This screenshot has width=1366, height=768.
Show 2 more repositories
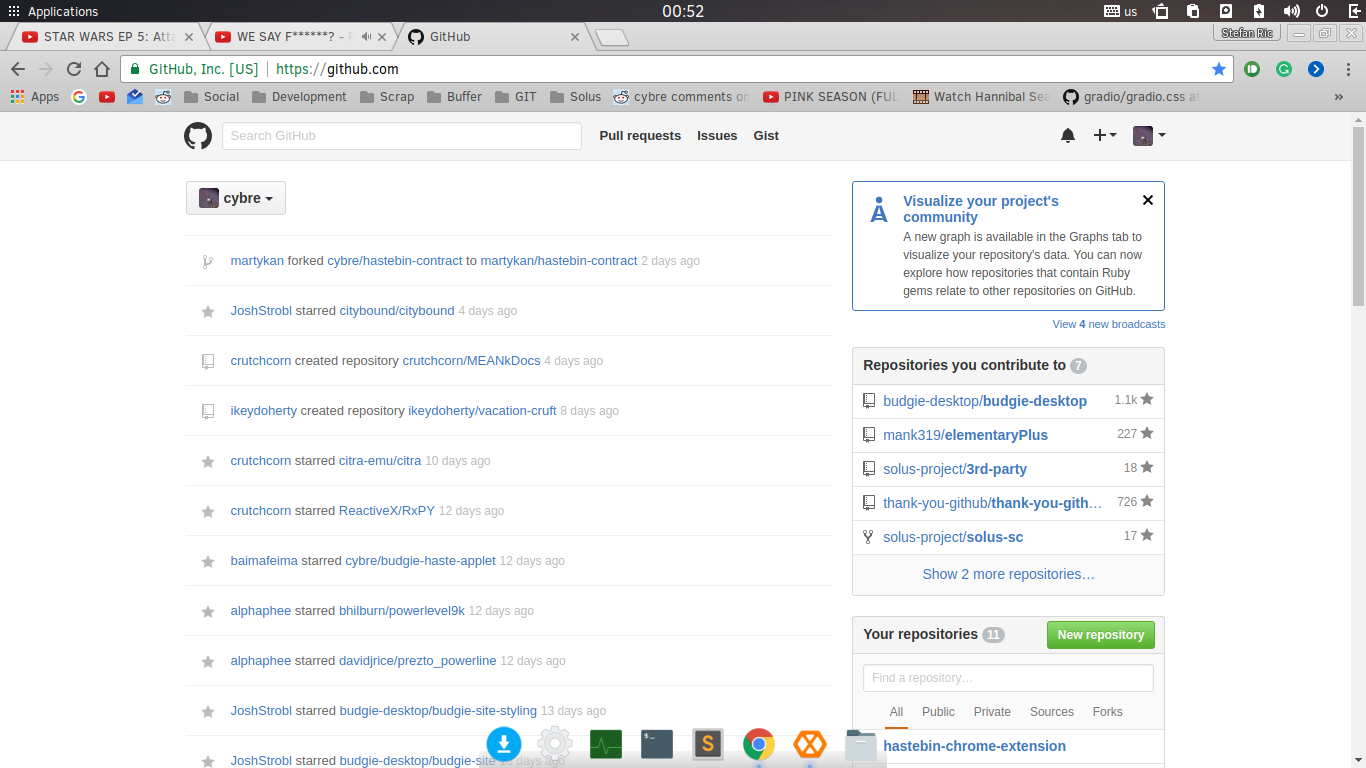pyautogui.click(x=1008, y=574)
